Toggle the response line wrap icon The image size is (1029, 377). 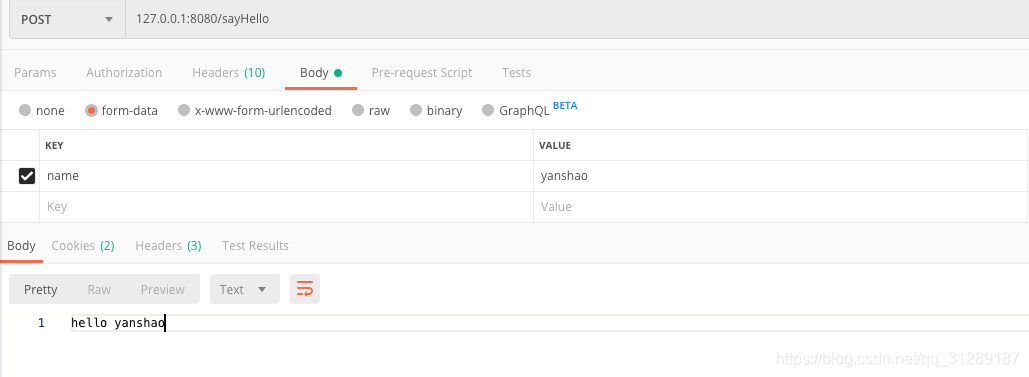point(304,289)
